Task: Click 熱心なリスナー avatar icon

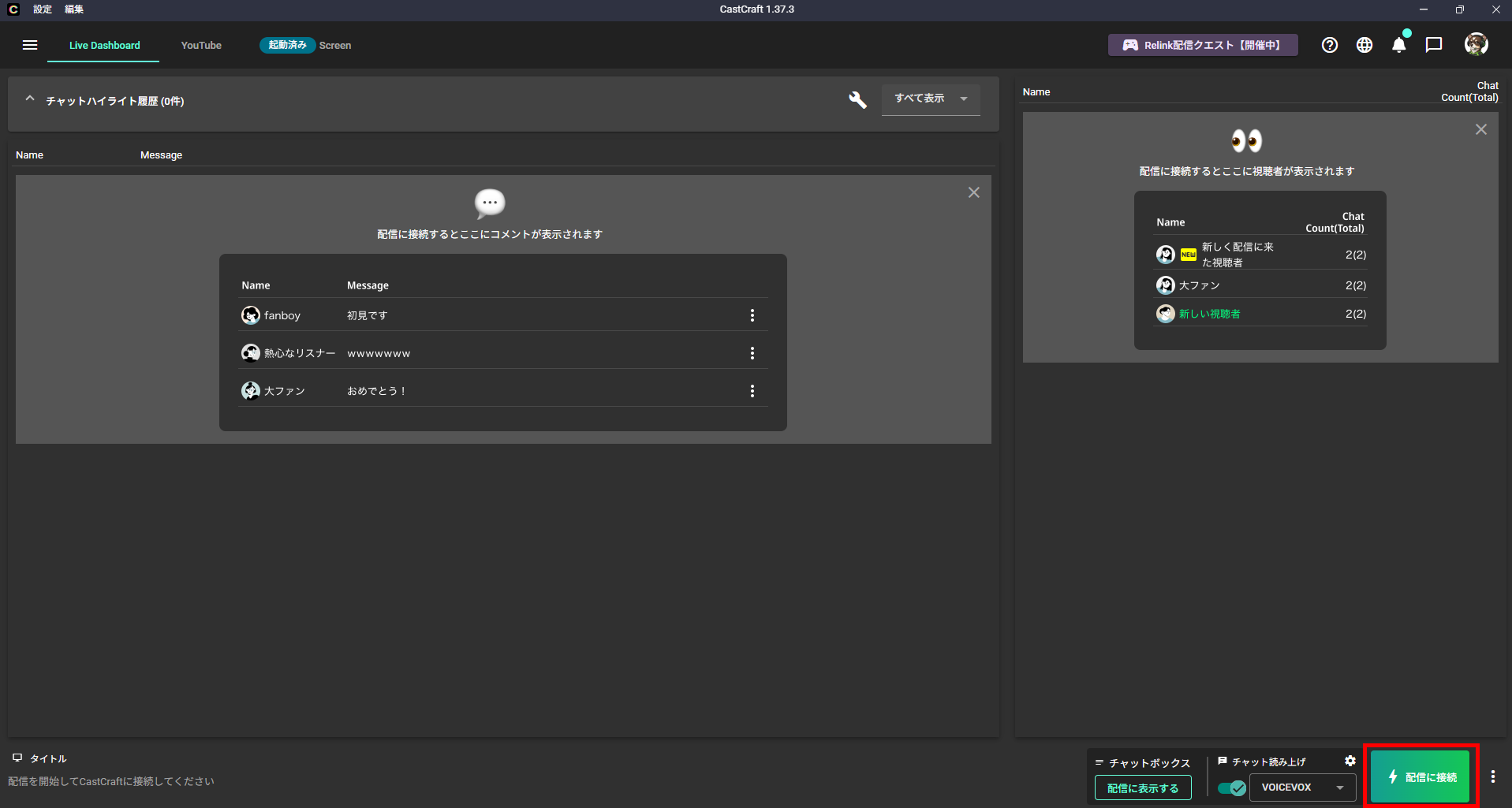Action: 251,353
